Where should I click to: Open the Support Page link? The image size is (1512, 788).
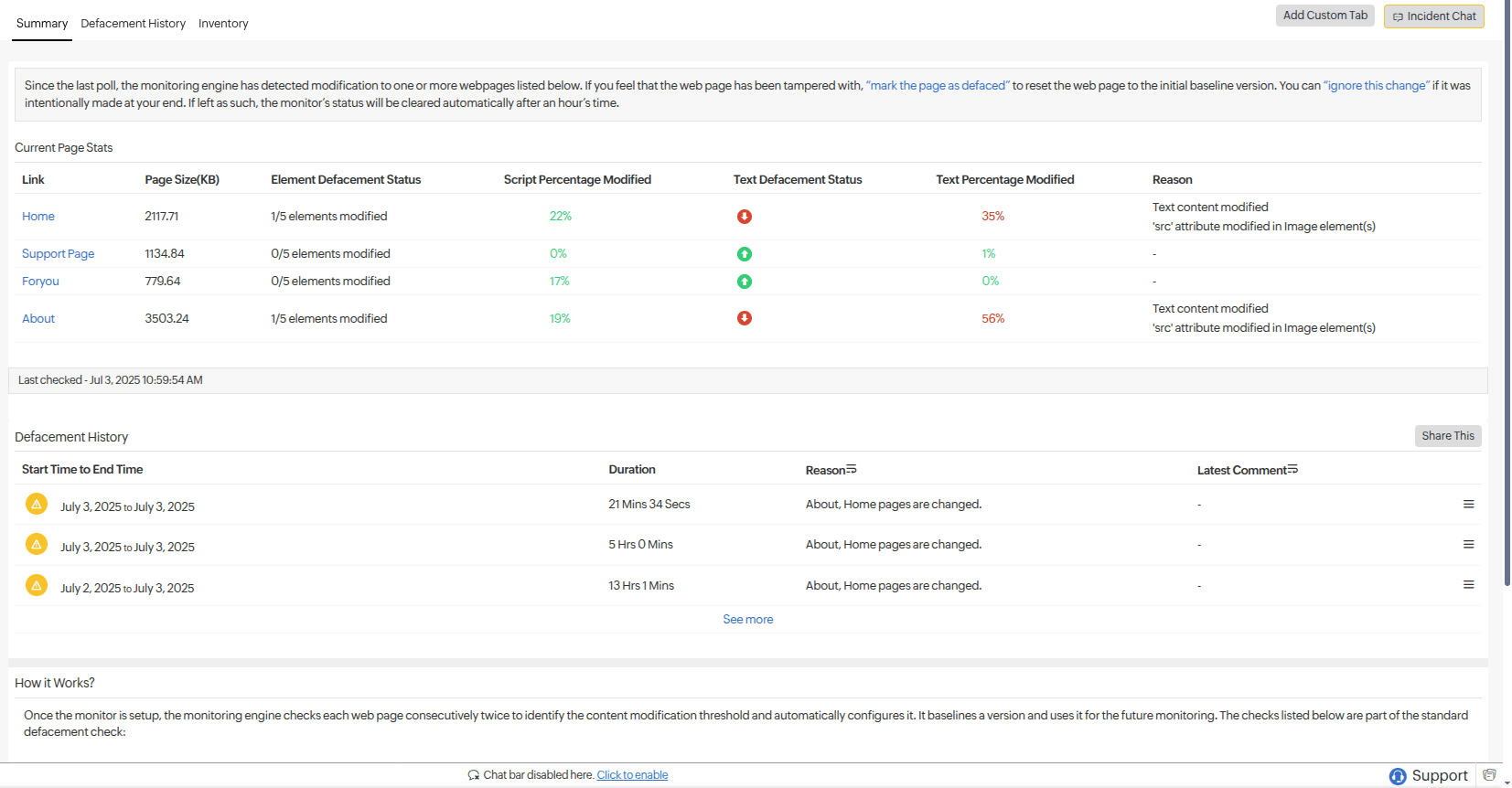59,254
